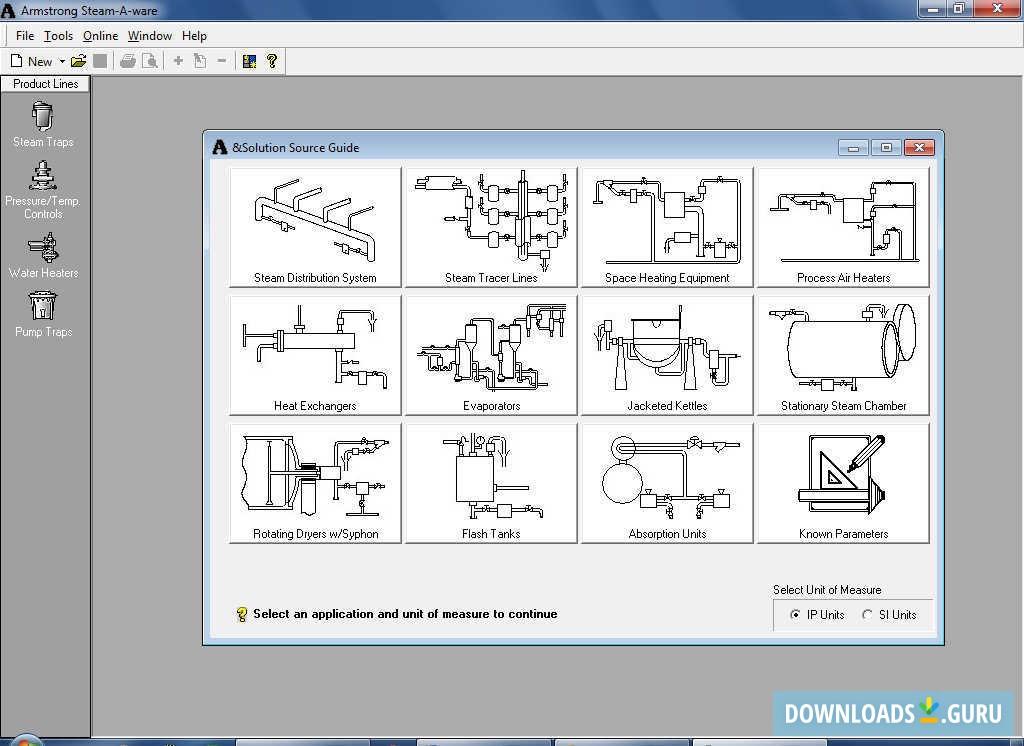Image resolution: width=1024 pixels, height=746 pixels.
Task: Open the Online menu
Action: (100, 36)
